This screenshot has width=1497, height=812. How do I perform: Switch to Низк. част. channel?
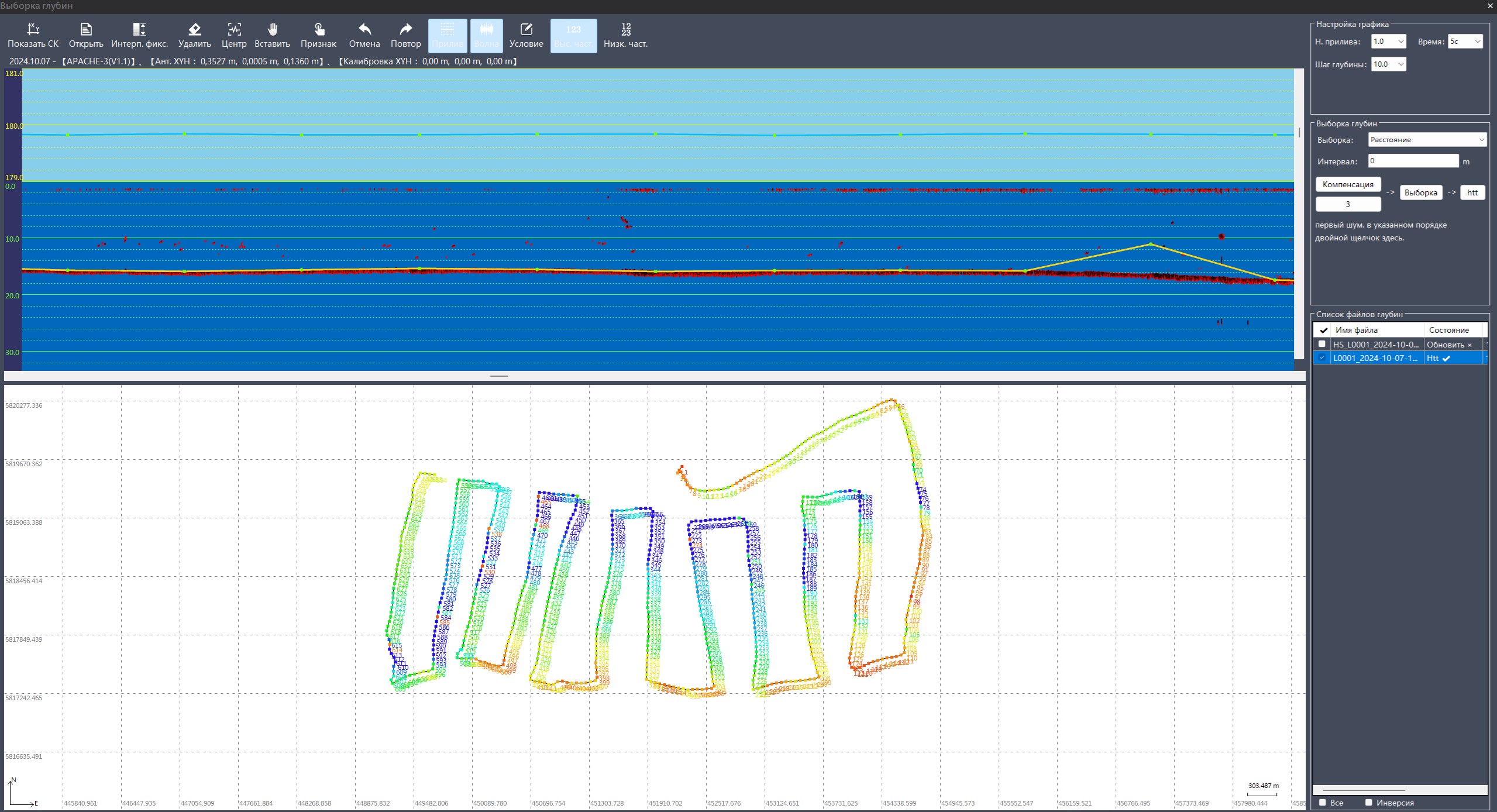(x=625, y=35)
